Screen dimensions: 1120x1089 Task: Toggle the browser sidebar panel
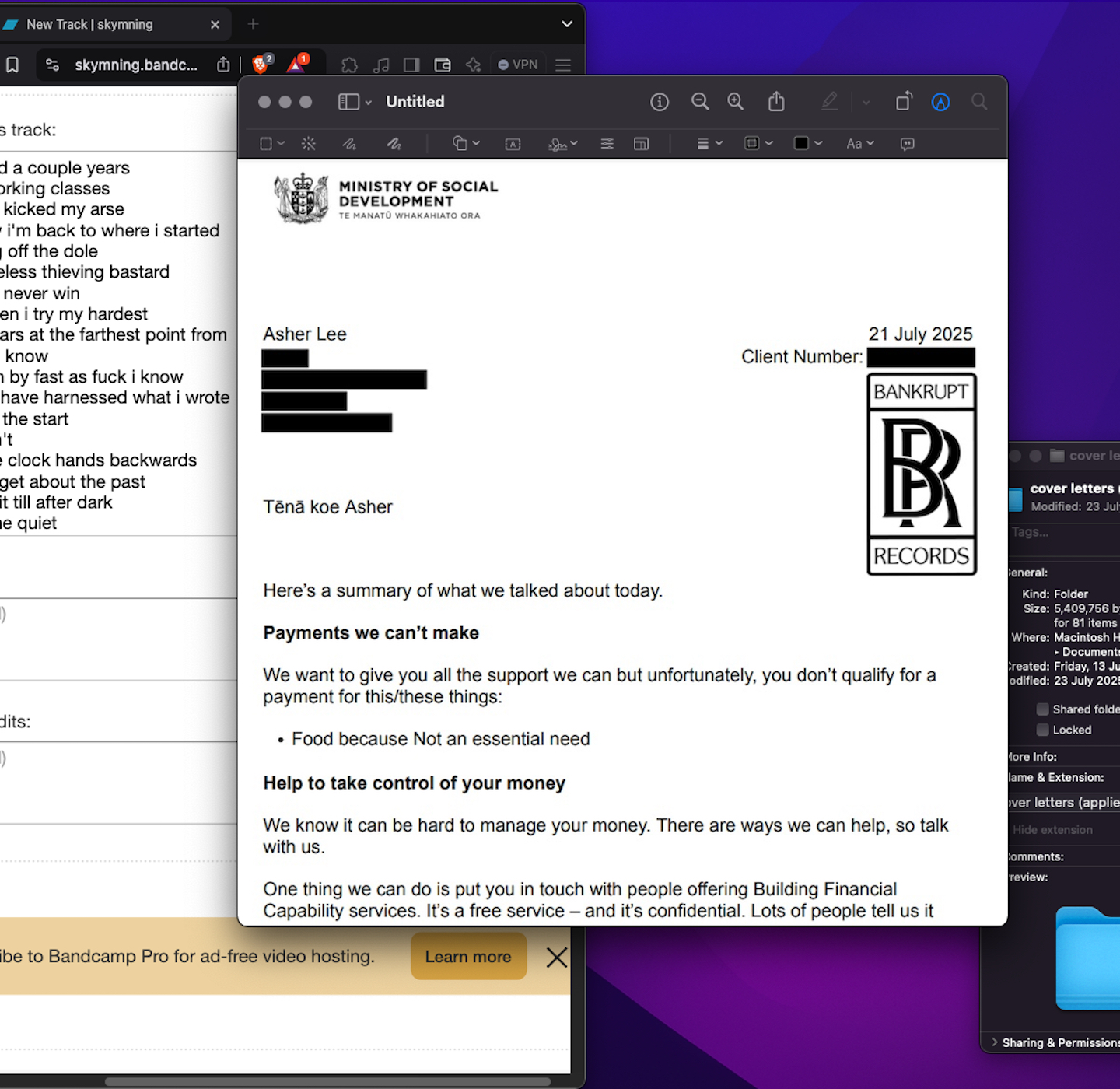(x=411, y=65)
